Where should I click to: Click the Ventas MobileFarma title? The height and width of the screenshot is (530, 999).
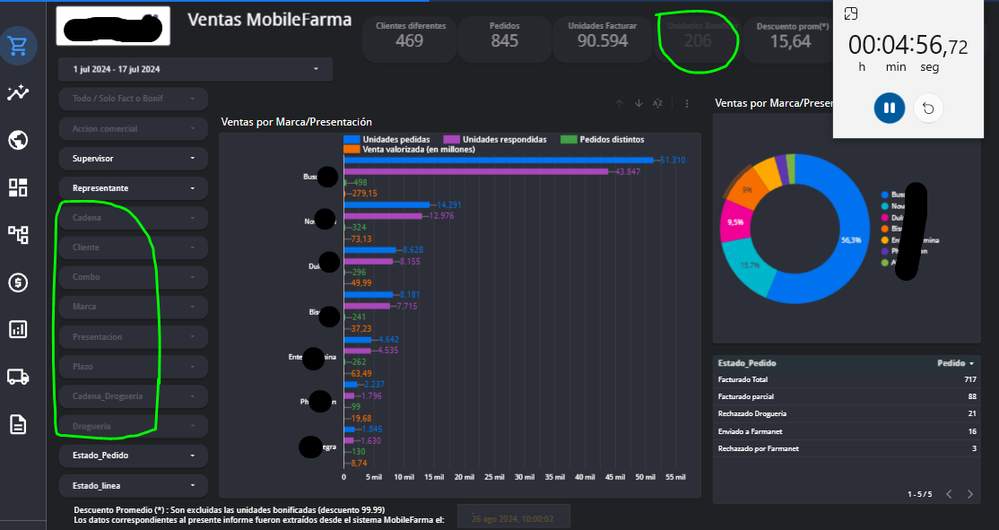point(270,20)
